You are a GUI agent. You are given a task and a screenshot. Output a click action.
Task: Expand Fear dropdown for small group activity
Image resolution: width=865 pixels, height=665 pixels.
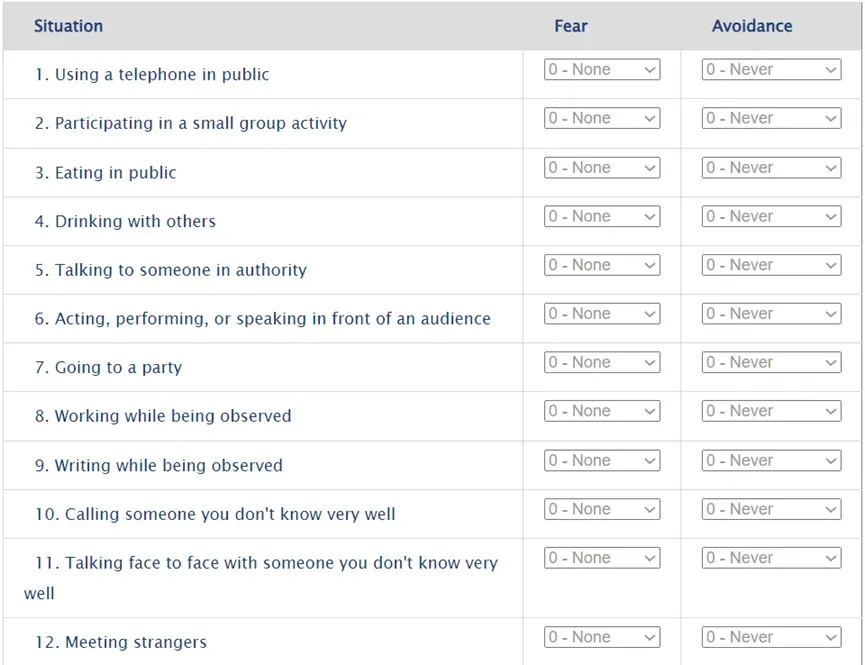pos(602,118)
